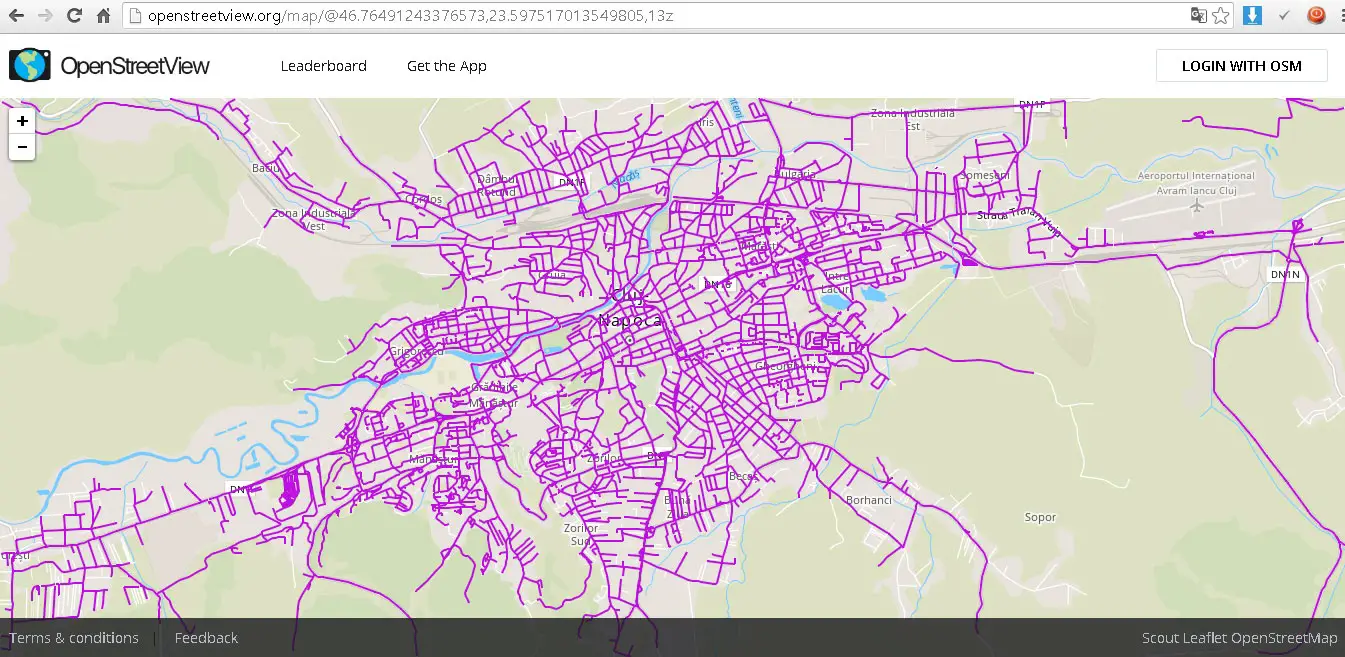This screenshot has width=1345, height=657.
Task: Go to the browser home page icon
Action: click(103, 16)
